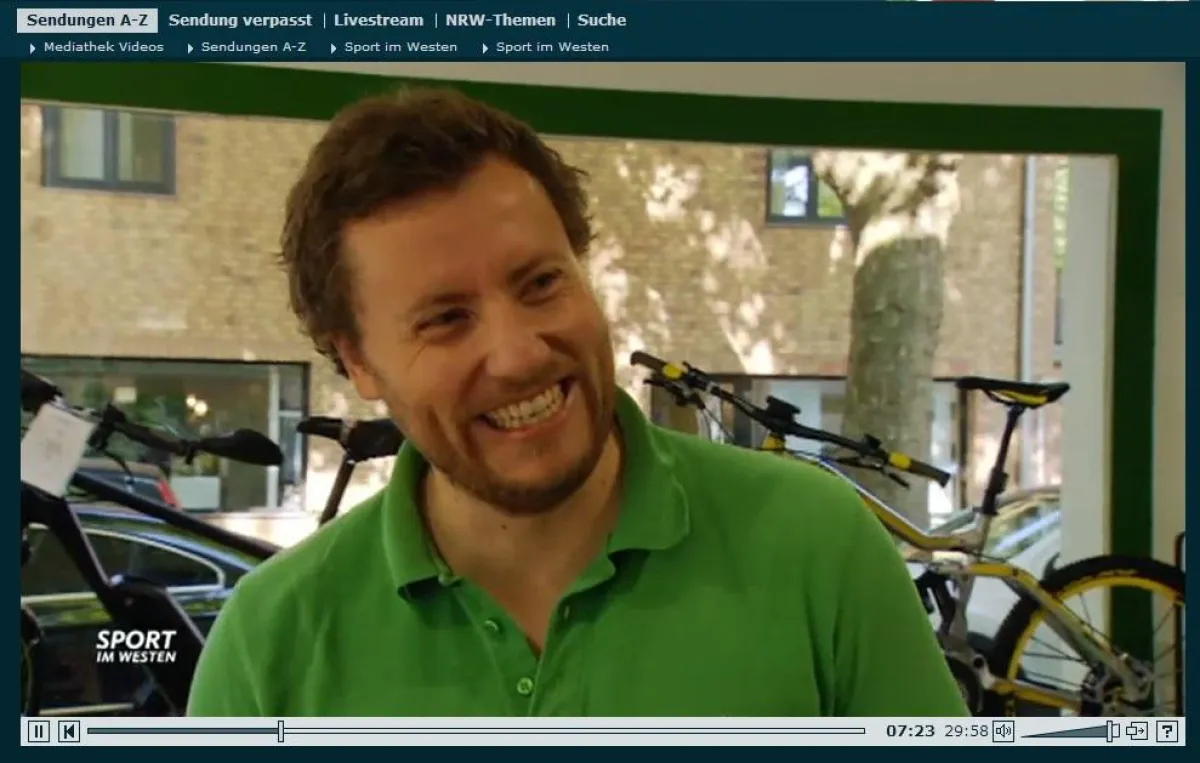
Task: Click the last Sport im Westen breadcrumb
Action: point(552,47)
